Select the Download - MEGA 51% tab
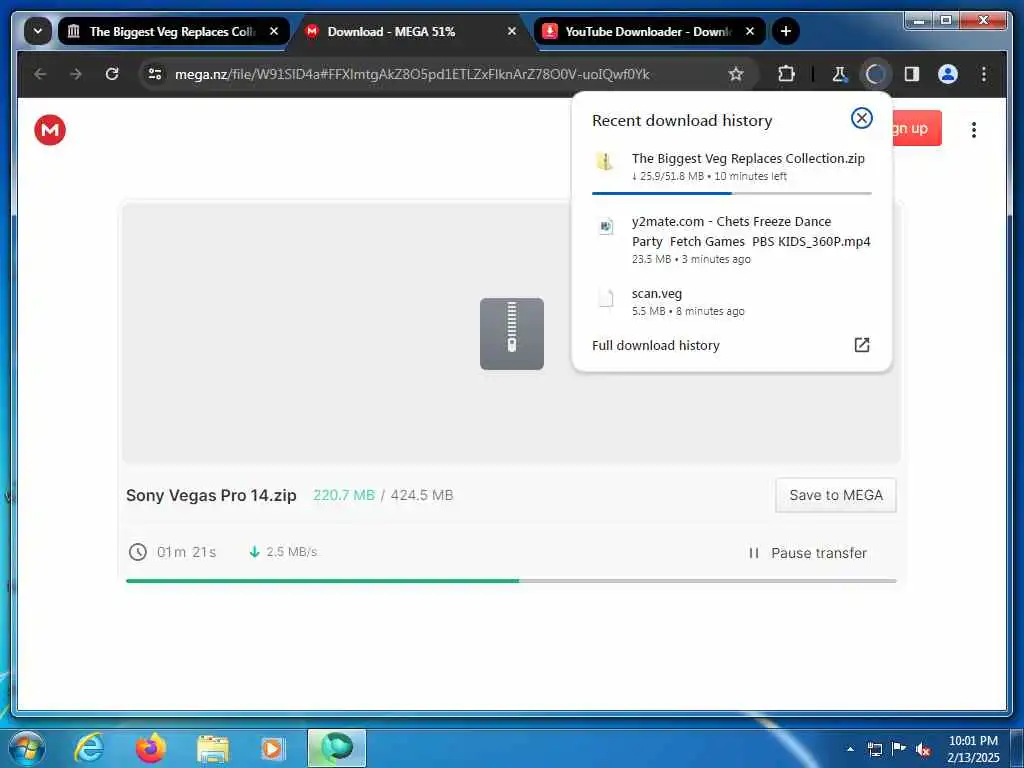The height and width of the screenshot is (768, 1024). (x=413, y=31)
